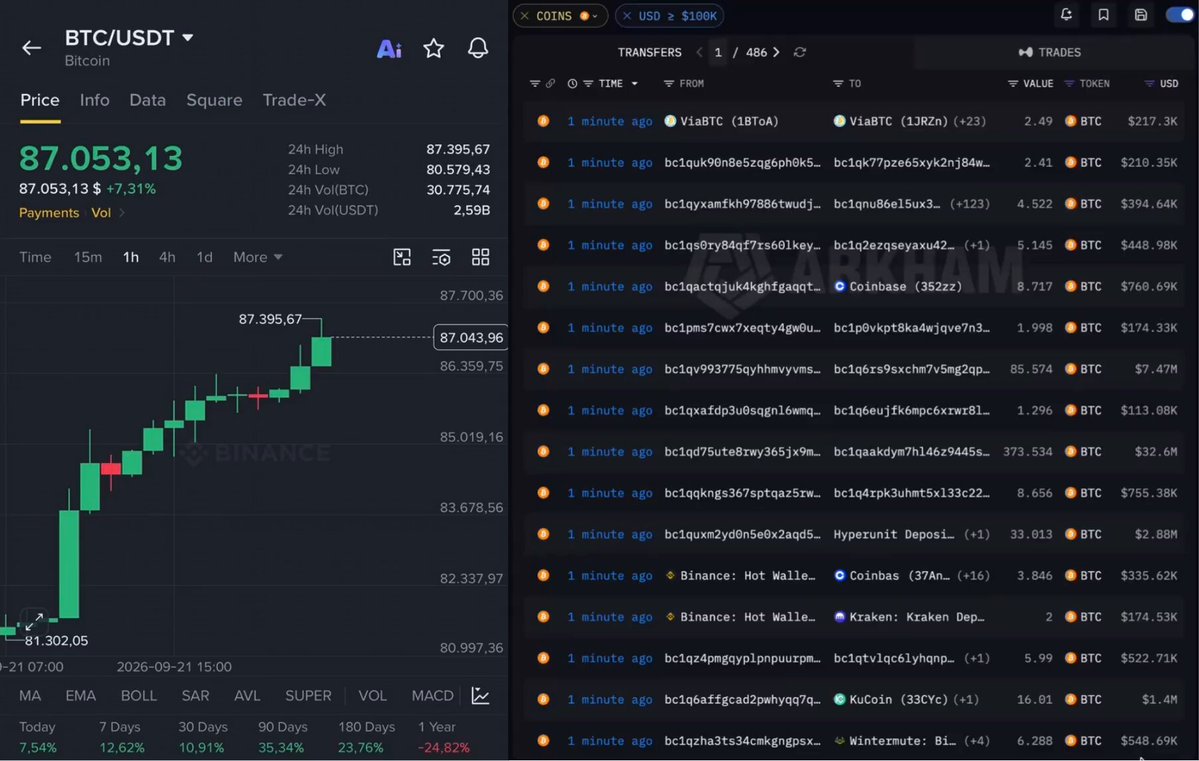Open the Square tab
Image resolution: width=1199 pixels, height=761 pixels.
point(214,100)
